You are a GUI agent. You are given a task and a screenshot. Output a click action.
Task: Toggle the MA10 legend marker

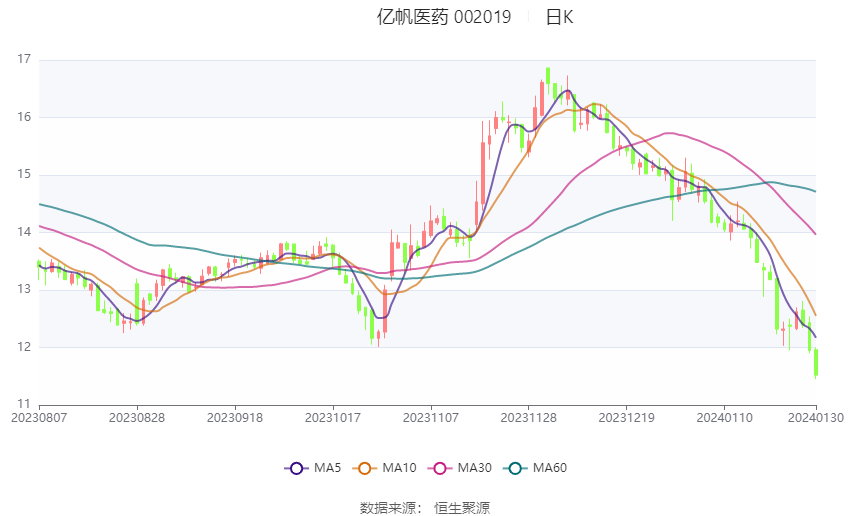click(x=364, y=468)
